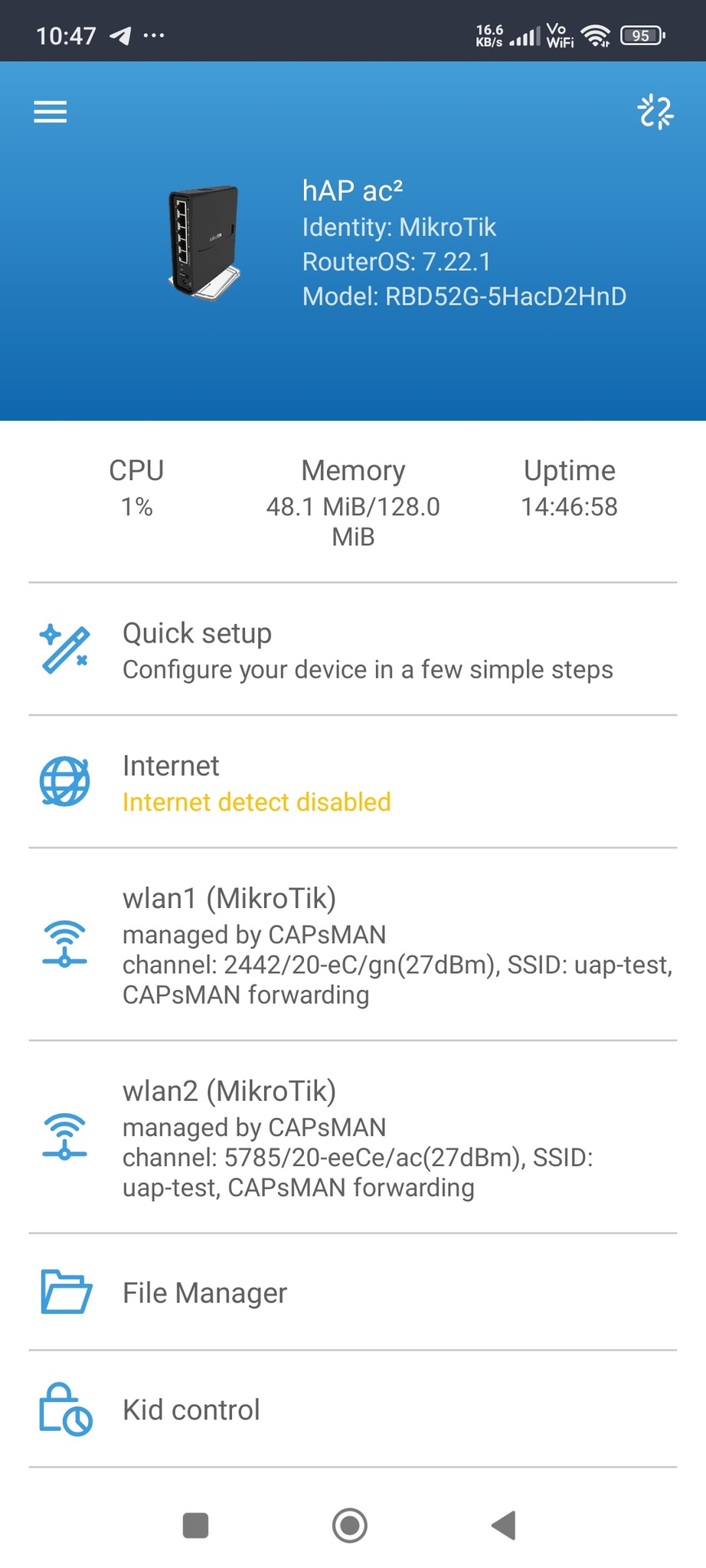The width and height of the screenshot is (706, 1568).
Task: Tap the Kid control lock-clock icon
Action: [65, 1410]
